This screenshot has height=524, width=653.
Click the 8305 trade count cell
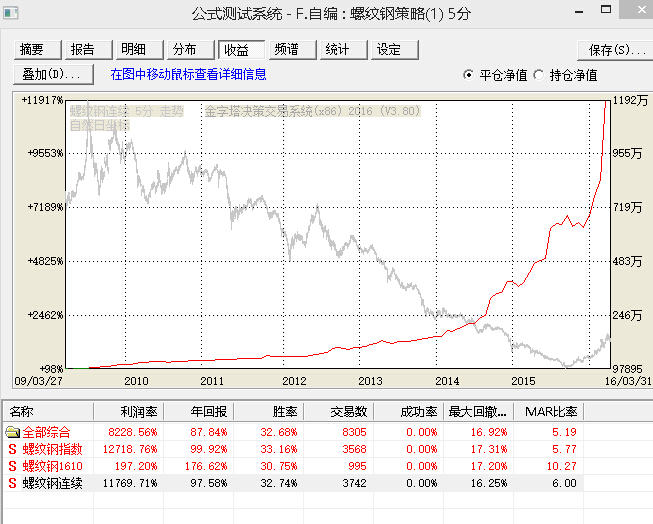(x=354, y=432)
